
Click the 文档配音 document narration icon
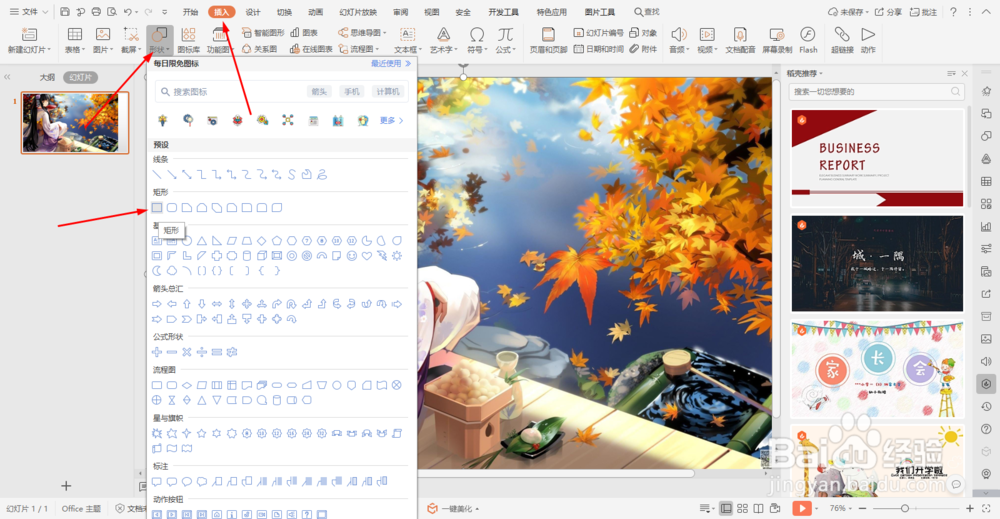click(x=740, y=40)
